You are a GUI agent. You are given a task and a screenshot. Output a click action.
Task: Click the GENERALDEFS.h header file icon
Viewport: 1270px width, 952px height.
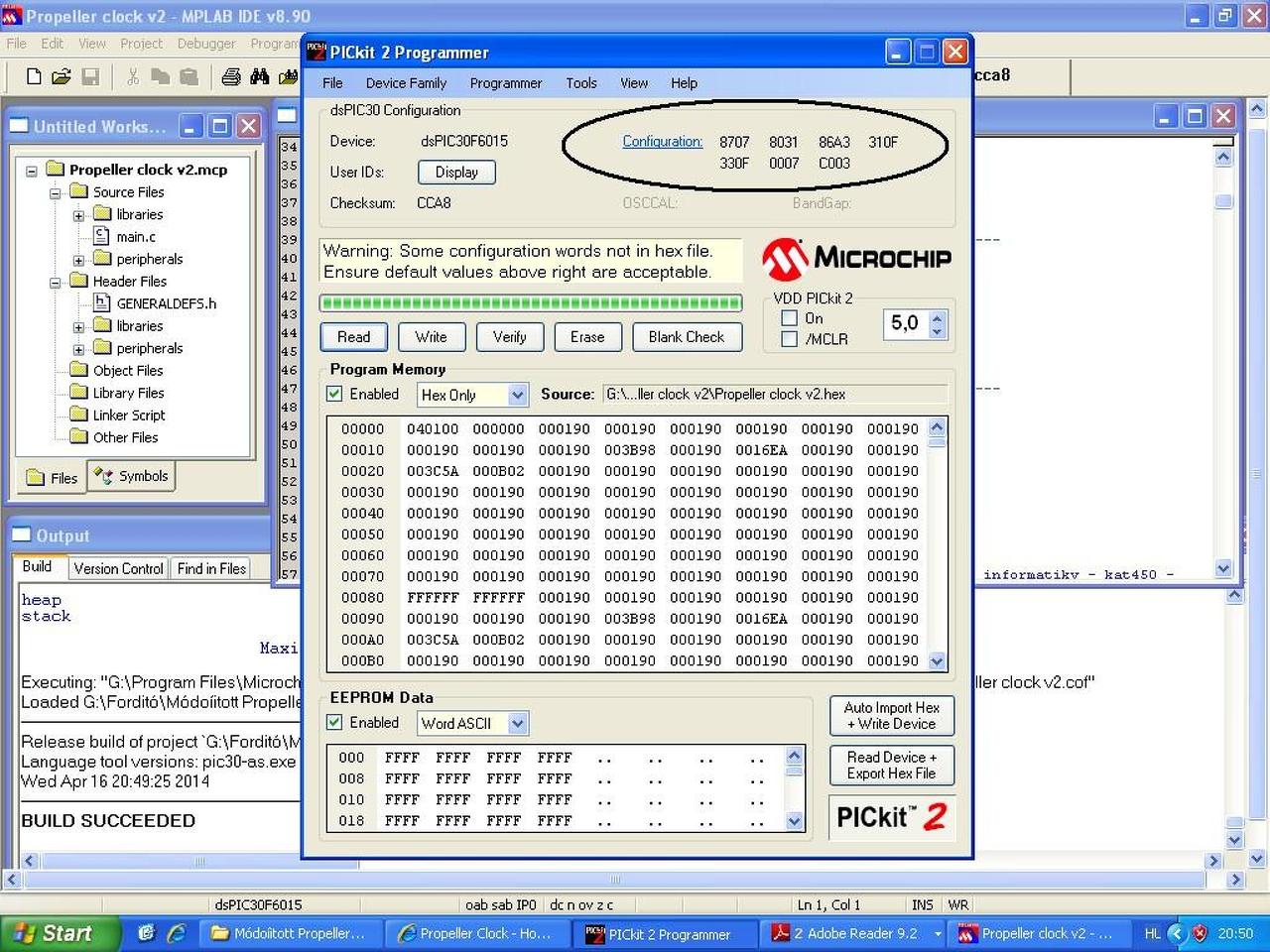101,303
